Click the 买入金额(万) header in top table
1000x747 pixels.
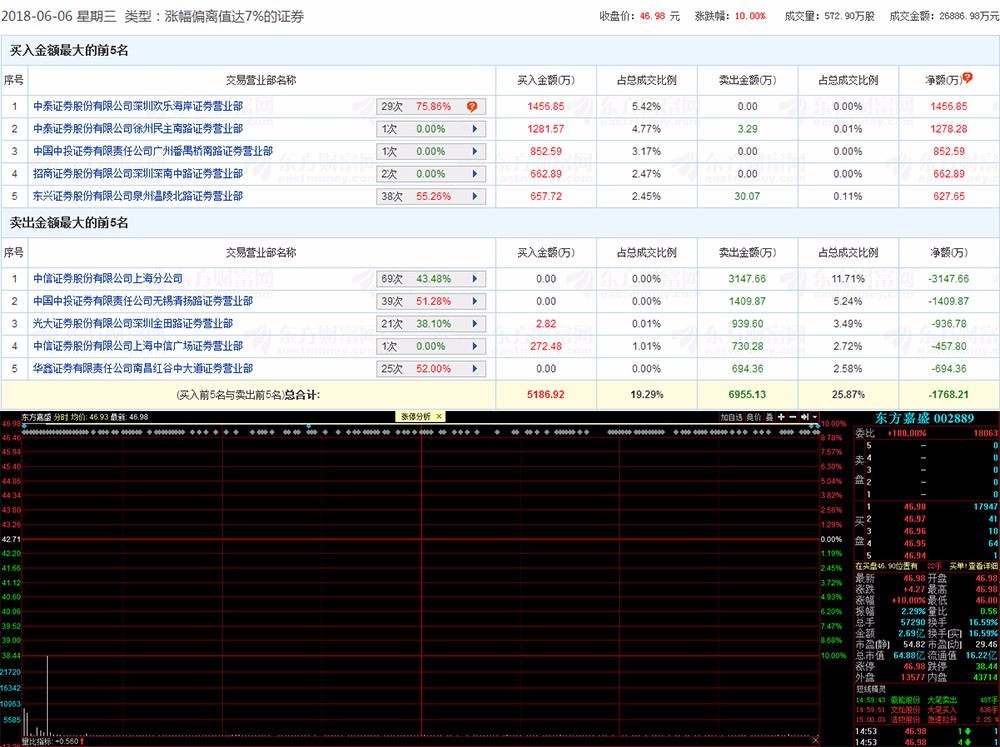pos(546,80)
